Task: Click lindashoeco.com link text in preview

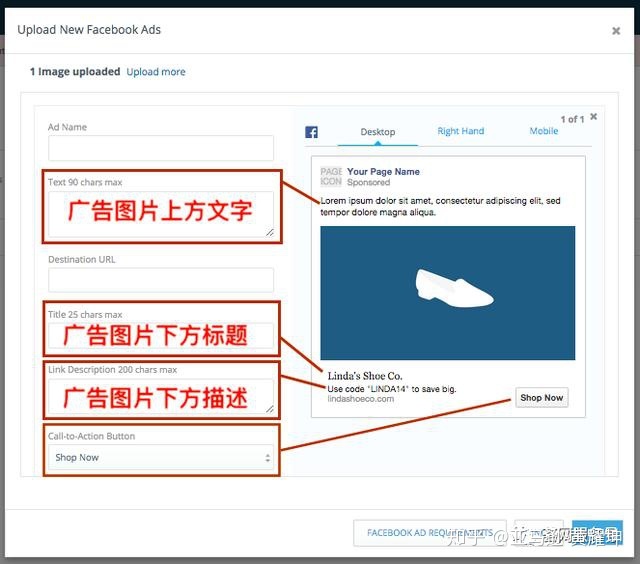Action: pyautogui.click(x=360, y=399)
